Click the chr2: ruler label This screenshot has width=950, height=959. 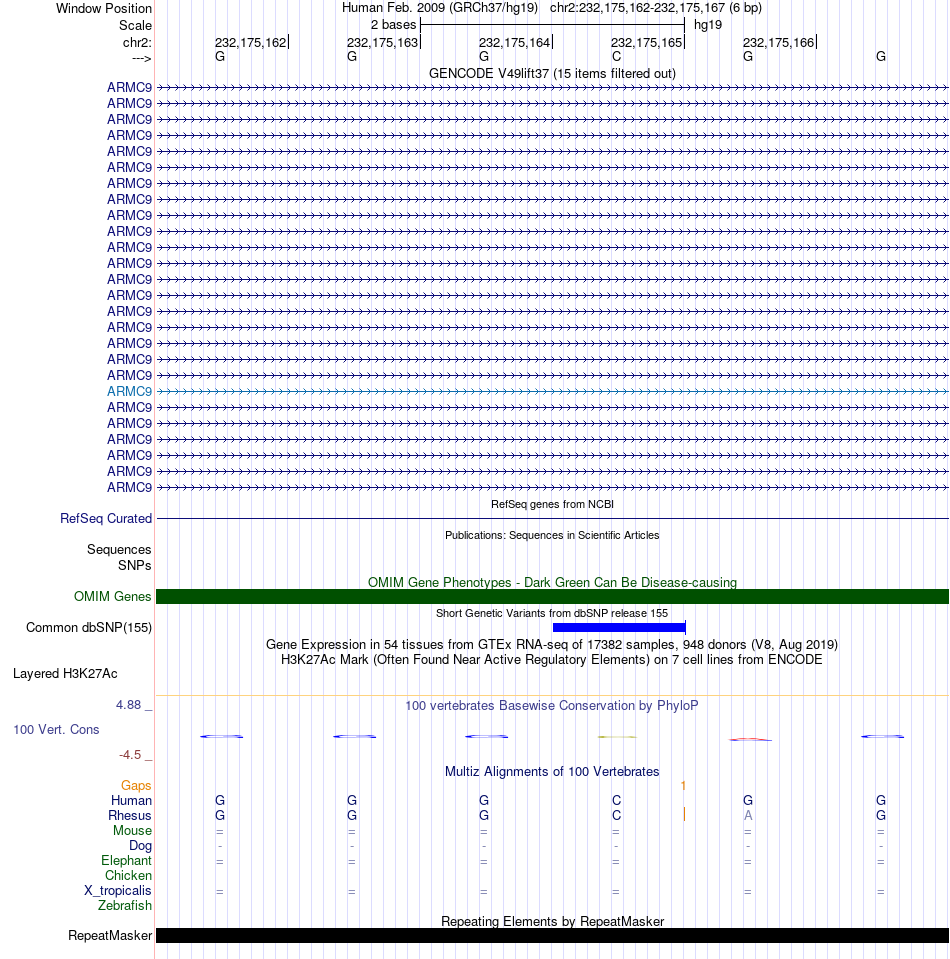[x=137, y=42]
